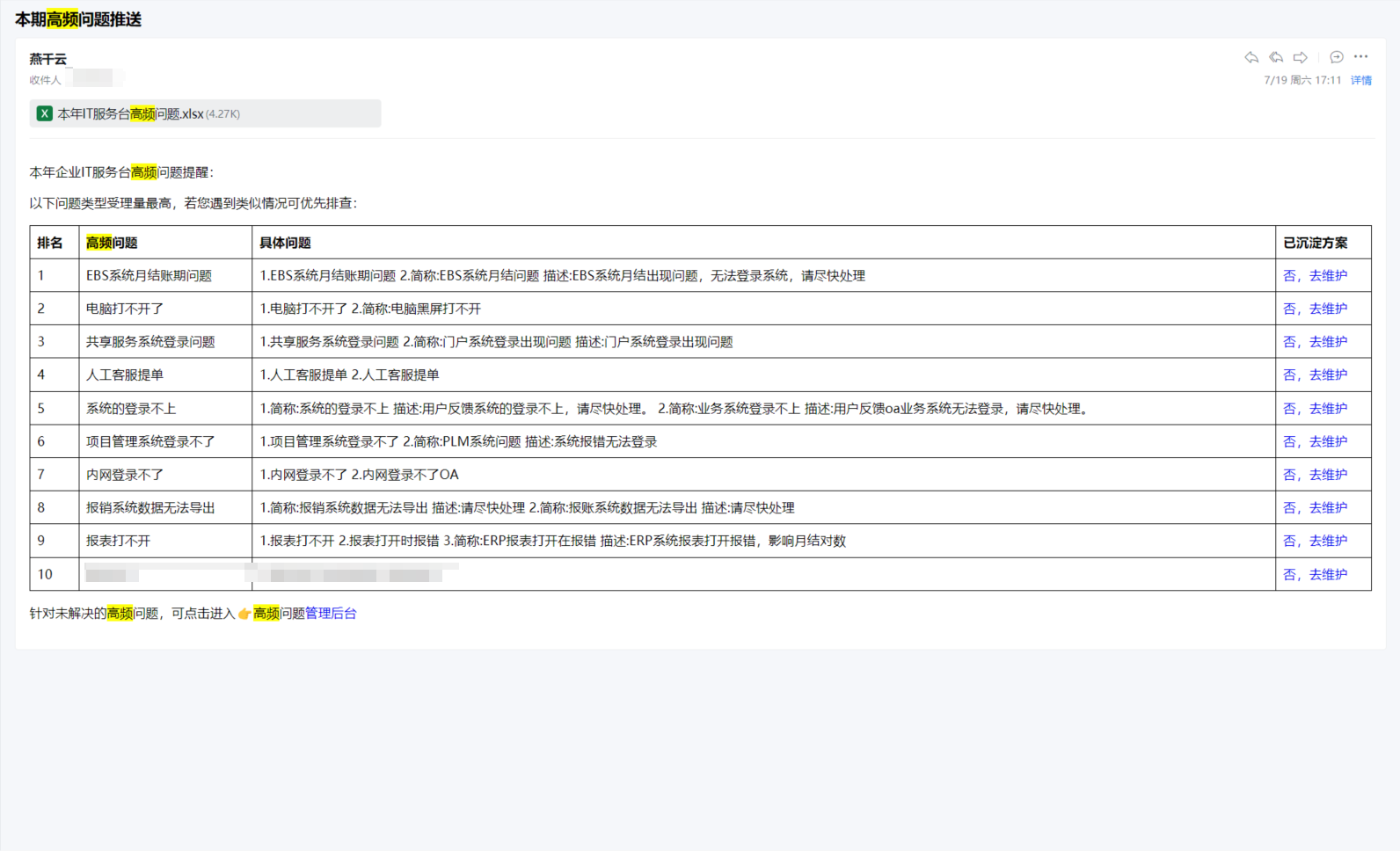The image size is (1400, 851).
Task: Click 去维护 for 共享服务系统登录问题
Action: (1327, 342)
